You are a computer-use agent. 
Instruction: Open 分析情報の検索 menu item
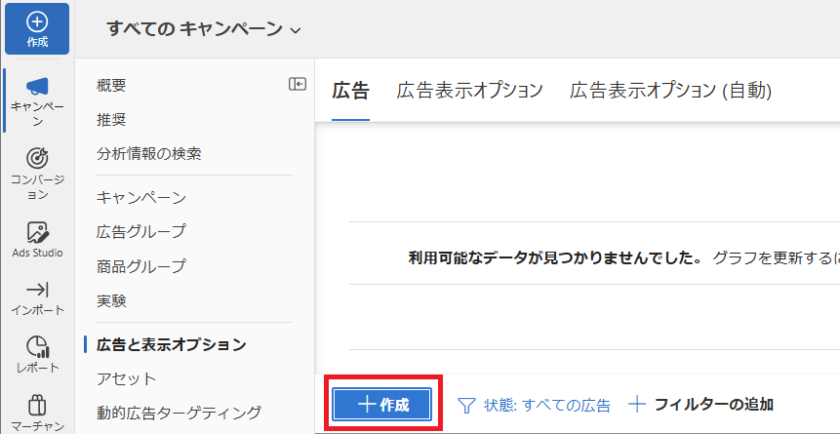coord(149,154)
